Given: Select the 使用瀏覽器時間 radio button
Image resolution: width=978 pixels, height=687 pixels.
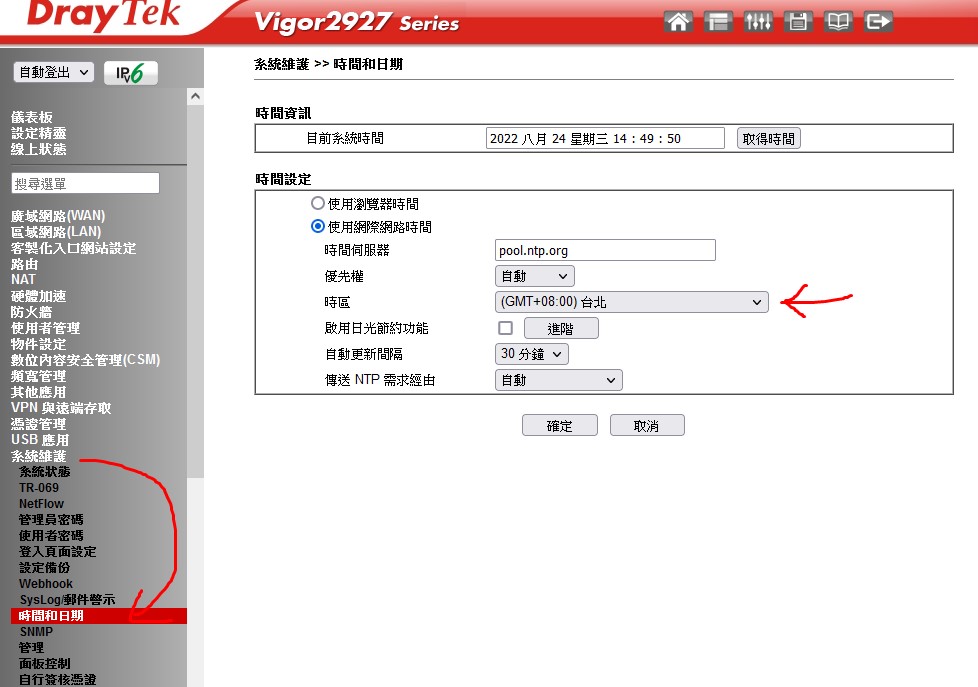Looking at the screenshot, I should (318, 203).
